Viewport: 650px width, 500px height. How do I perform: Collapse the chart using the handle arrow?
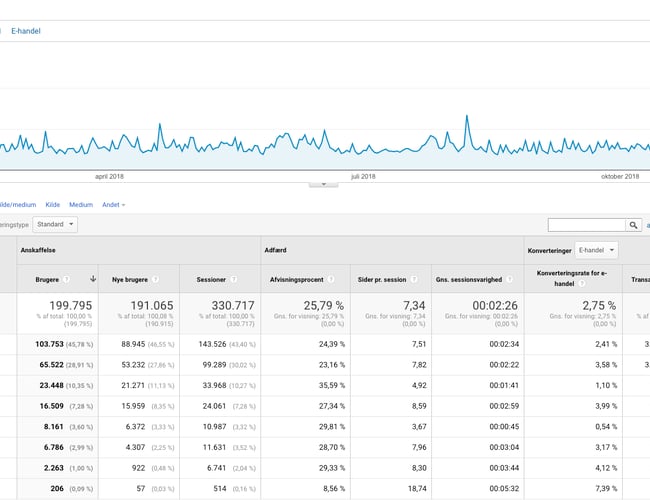tap(323, 184)
